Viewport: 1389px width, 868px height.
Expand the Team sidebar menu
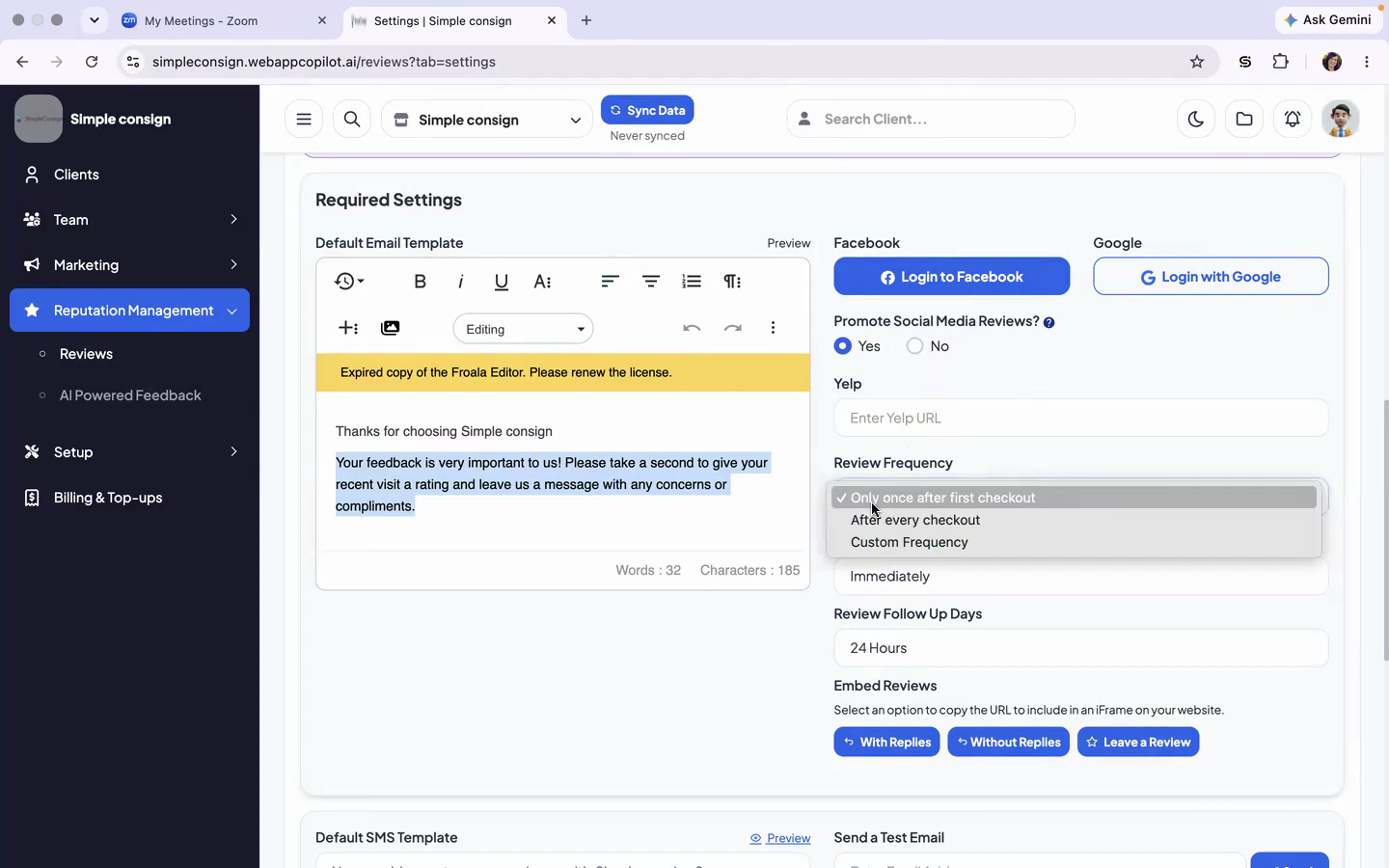click(129, 220)
